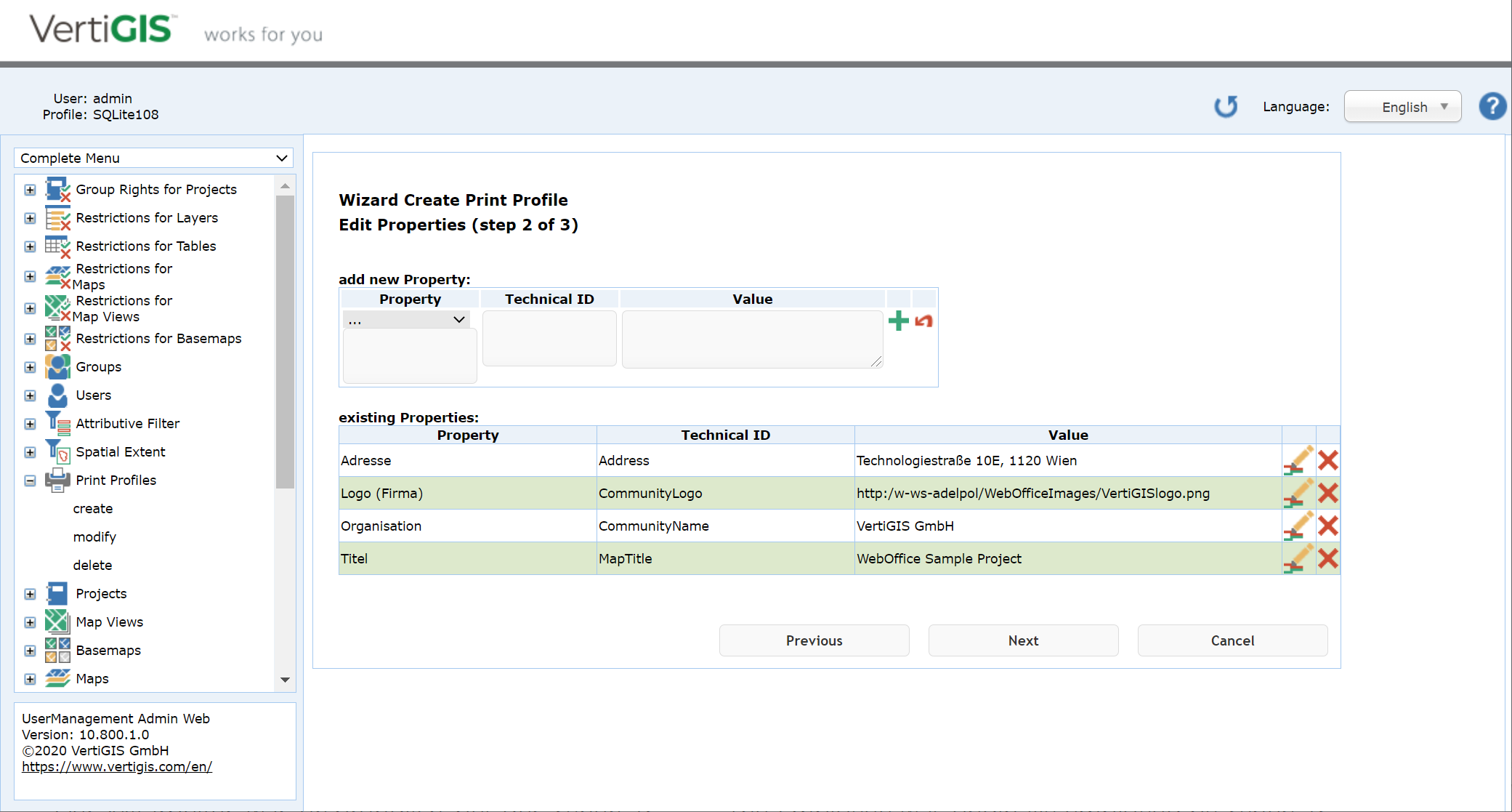Delete the Titel property with its red X

tap(1328, 558)
